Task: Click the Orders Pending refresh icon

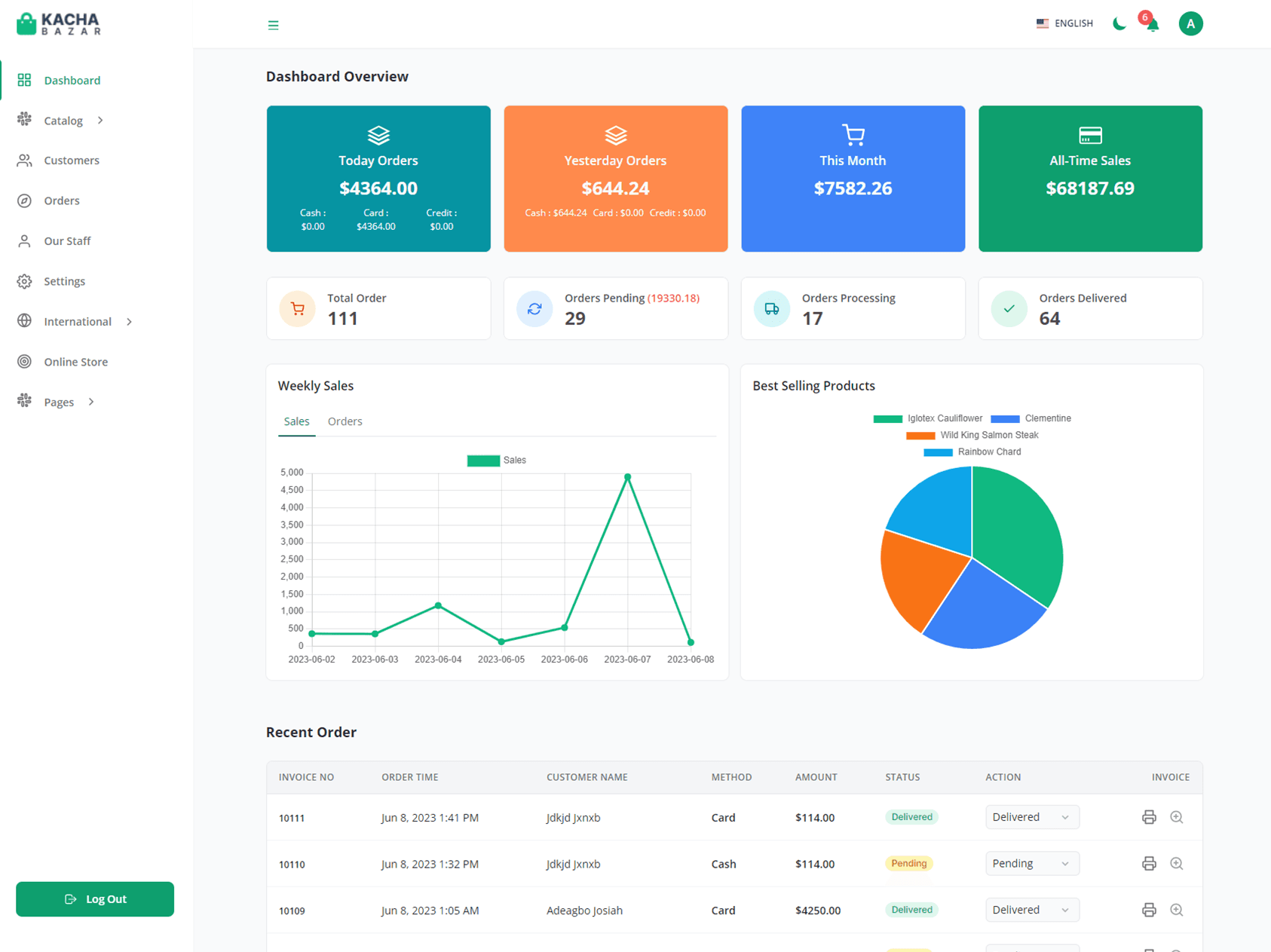Action: tap(534, 309)
